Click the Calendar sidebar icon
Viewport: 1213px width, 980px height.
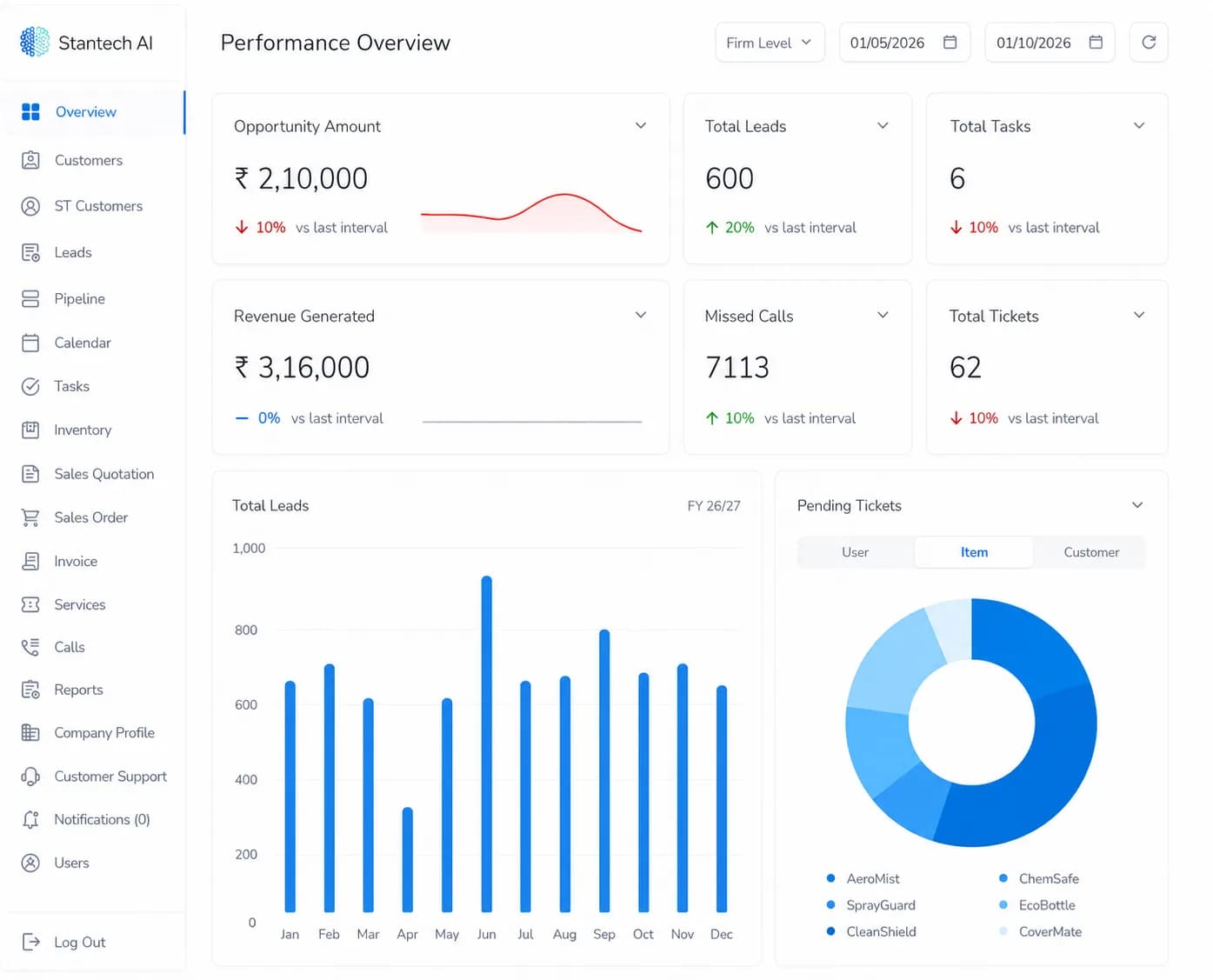pyautogui.click(x=30, y=343)
